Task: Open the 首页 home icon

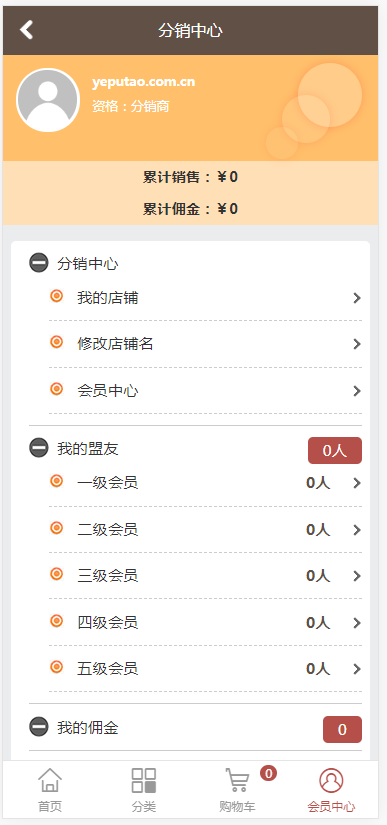Action: coord(50,780)
